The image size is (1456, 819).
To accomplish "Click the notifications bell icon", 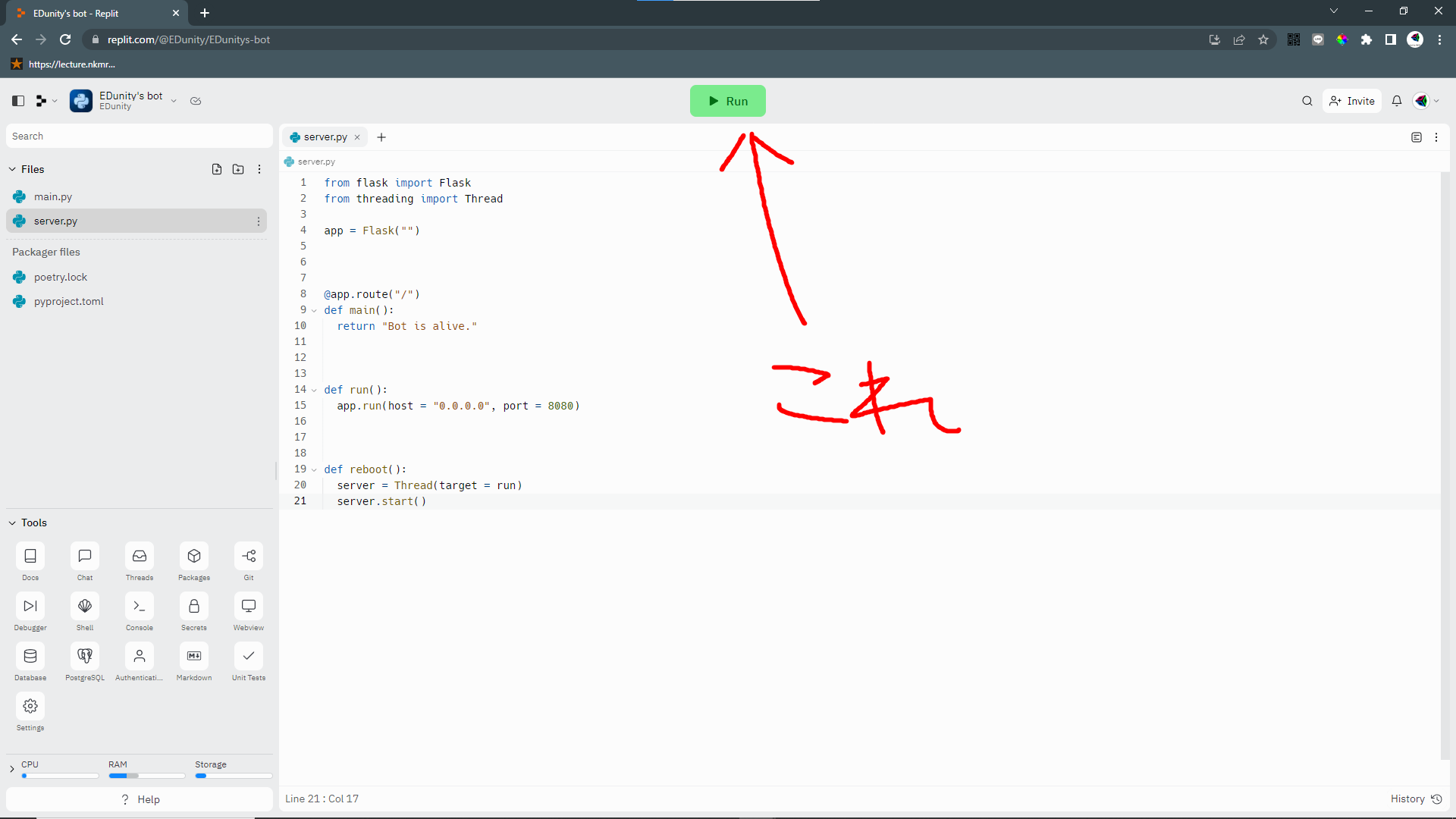I will 1397,101.
